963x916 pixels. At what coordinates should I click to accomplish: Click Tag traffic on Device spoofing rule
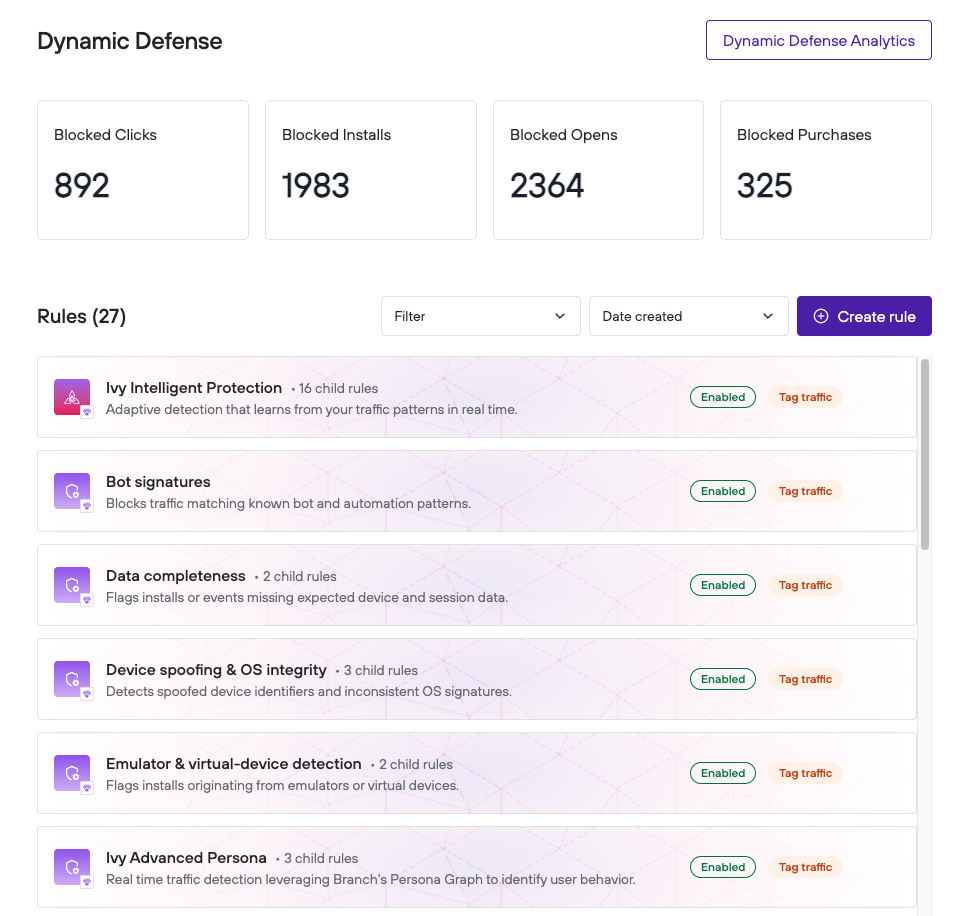point(805,679)
